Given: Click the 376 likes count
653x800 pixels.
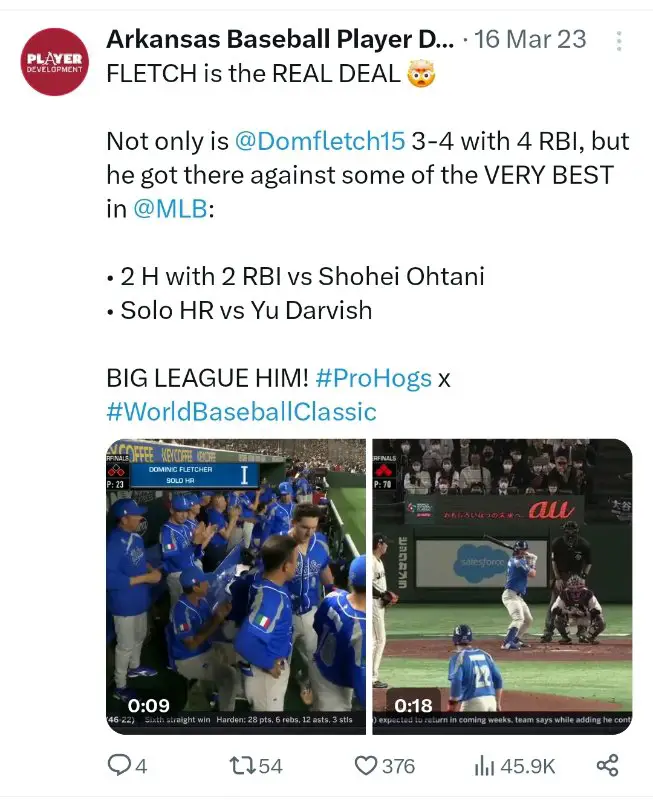Looking at the screenshot, I should (x=398, y=766).
